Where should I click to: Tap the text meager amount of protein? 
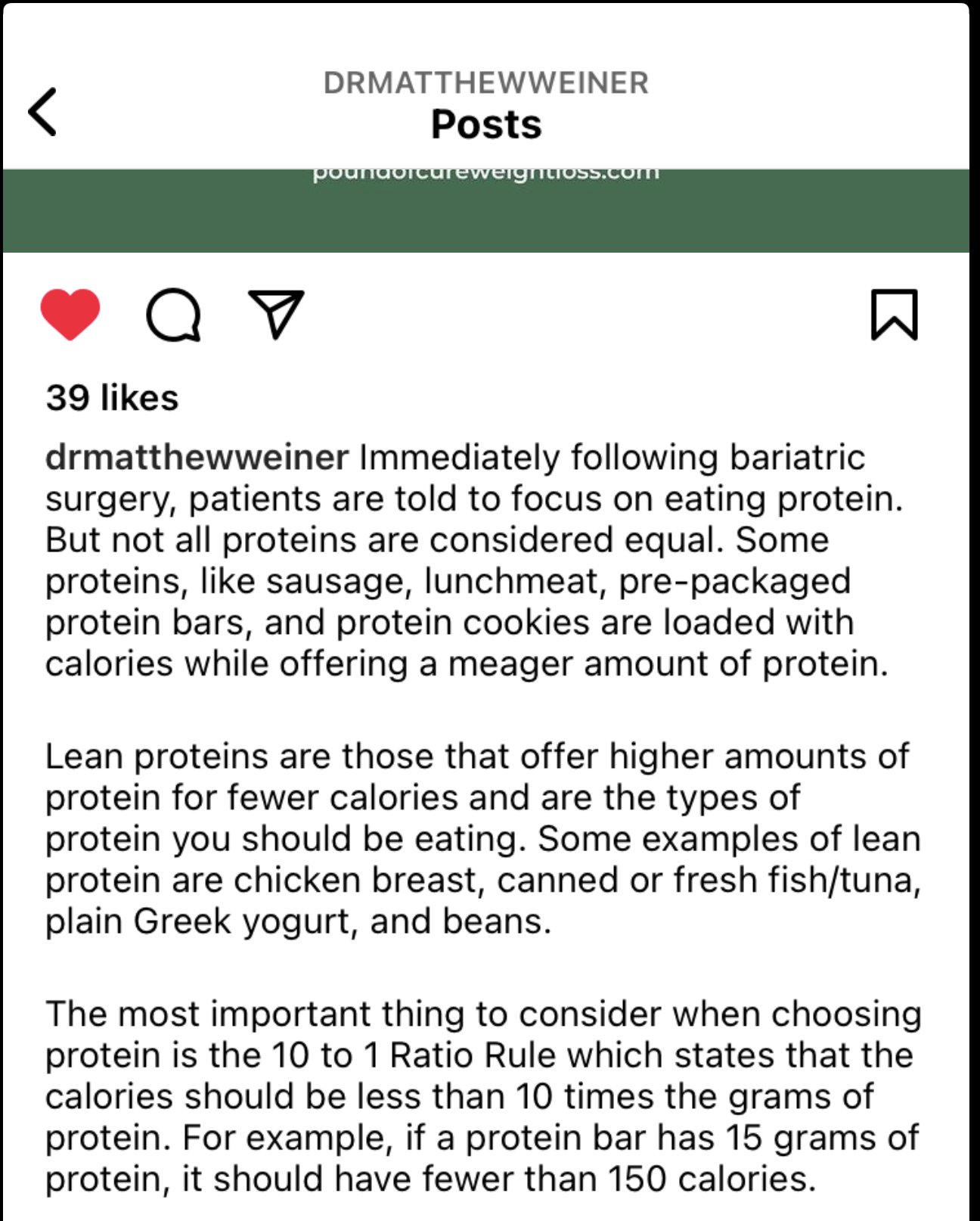668,663
